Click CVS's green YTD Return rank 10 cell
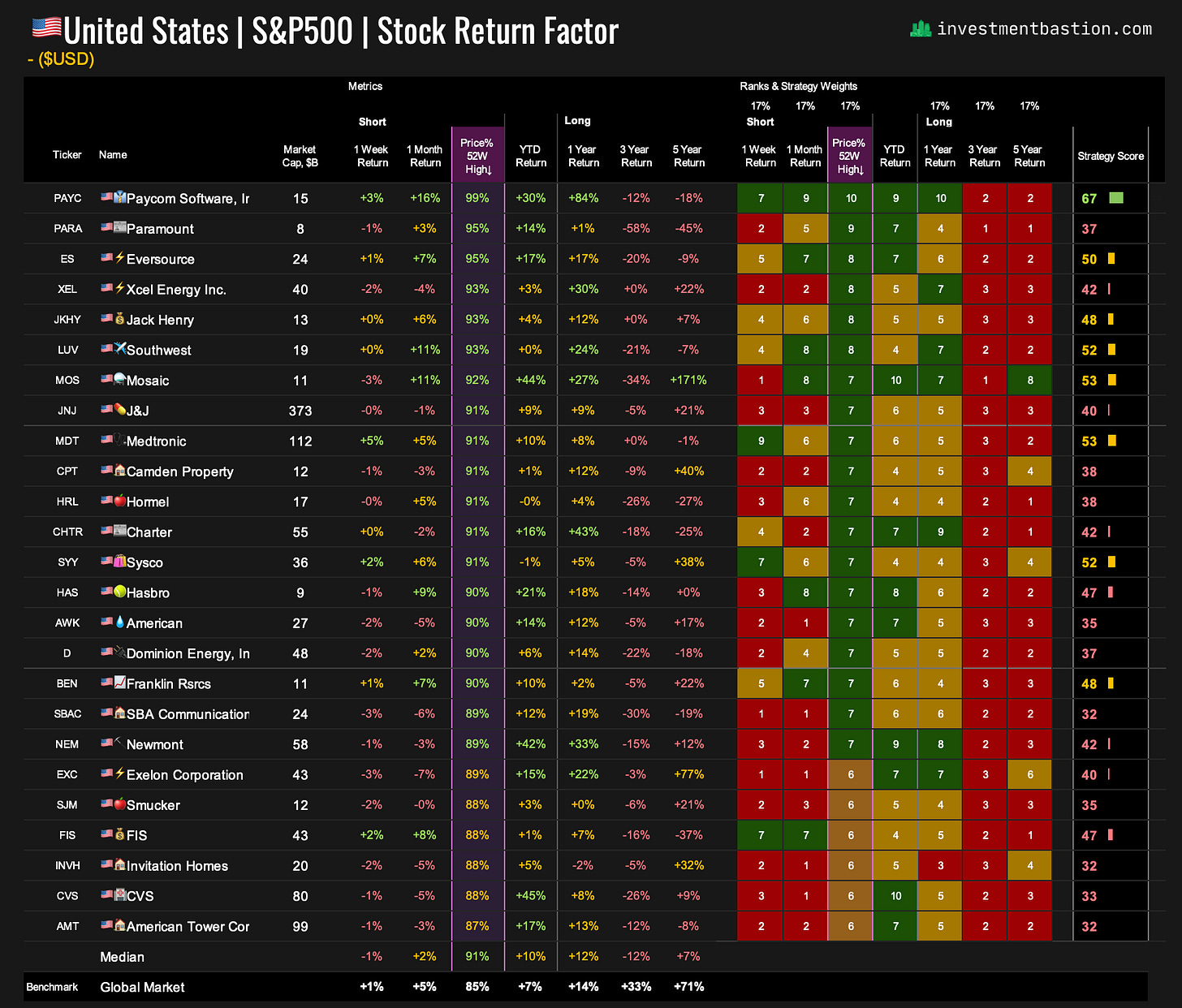Image resolution: width=1182 pixels, height=1008 pixels. (x=895, y=896)
